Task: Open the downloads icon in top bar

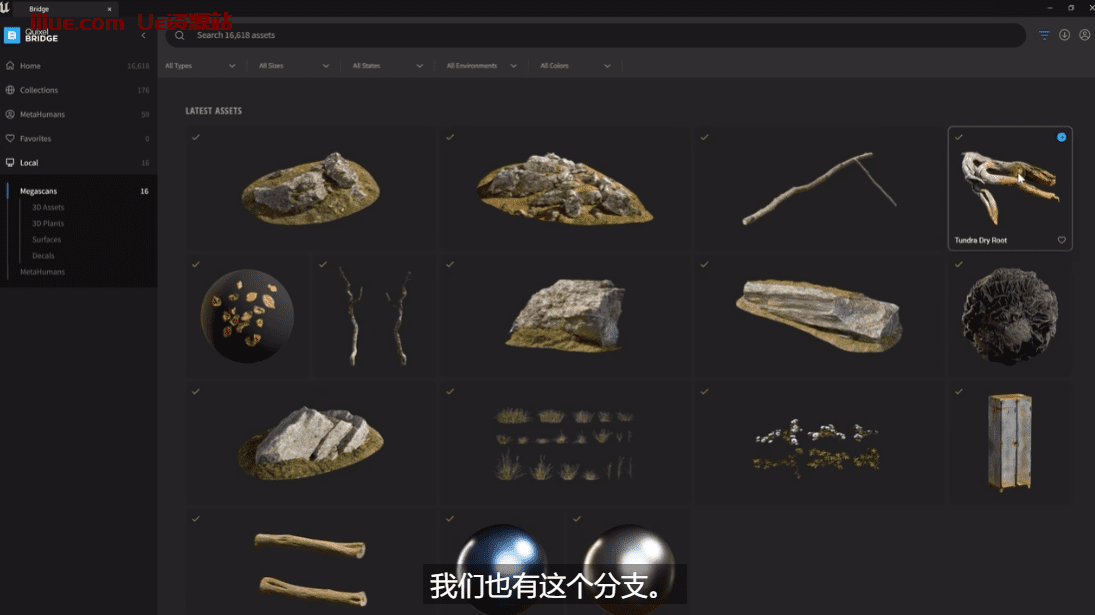Action: click(x=1064, y=35)
